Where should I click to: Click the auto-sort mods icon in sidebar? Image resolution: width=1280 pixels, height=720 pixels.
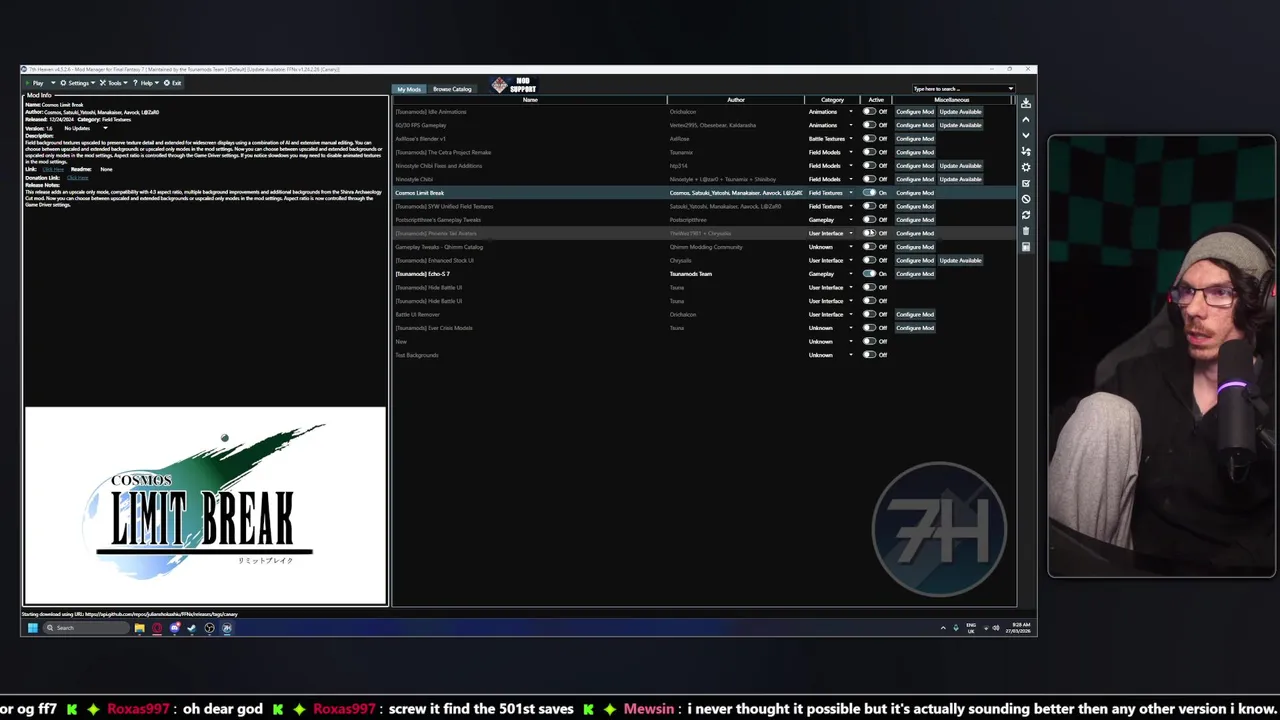point(1026,151)
